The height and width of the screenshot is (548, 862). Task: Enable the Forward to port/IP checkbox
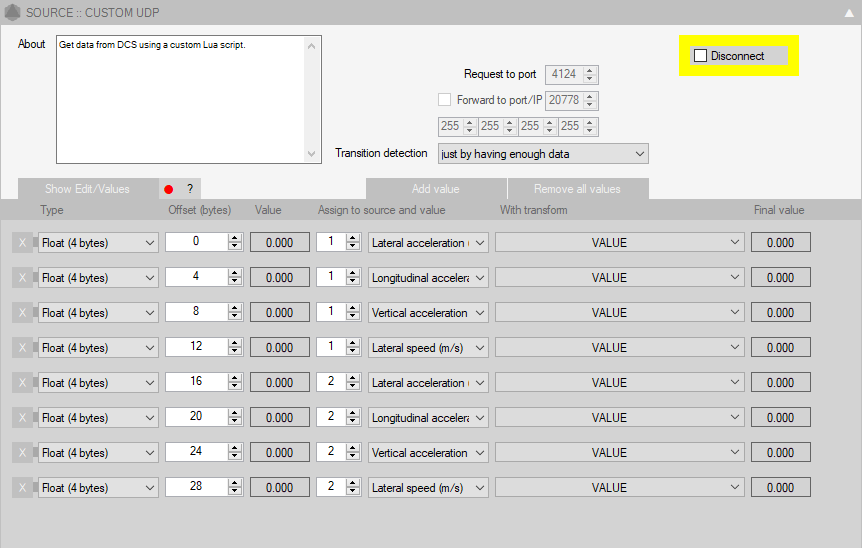[445, 100]
